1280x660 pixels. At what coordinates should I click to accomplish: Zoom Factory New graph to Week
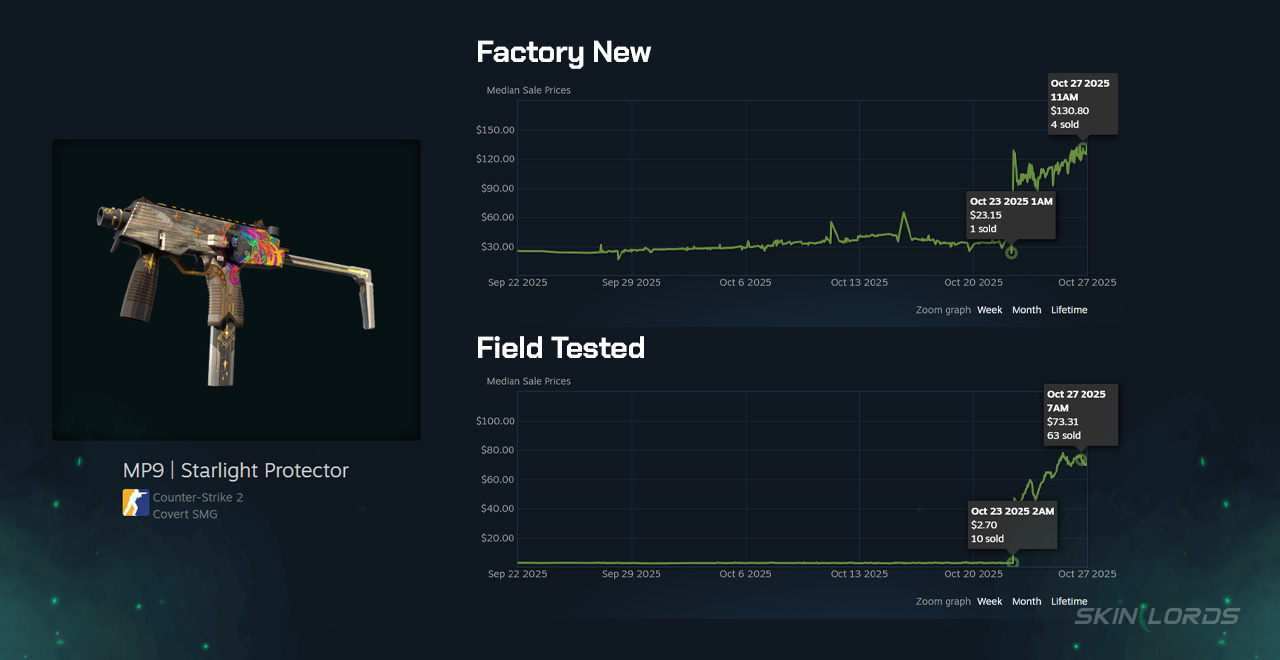pyautogui.click(x=989, y=310)
